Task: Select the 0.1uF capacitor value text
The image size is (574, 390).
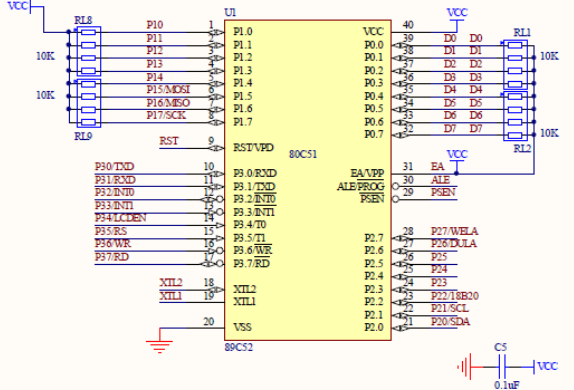Action: coord(506,385)
